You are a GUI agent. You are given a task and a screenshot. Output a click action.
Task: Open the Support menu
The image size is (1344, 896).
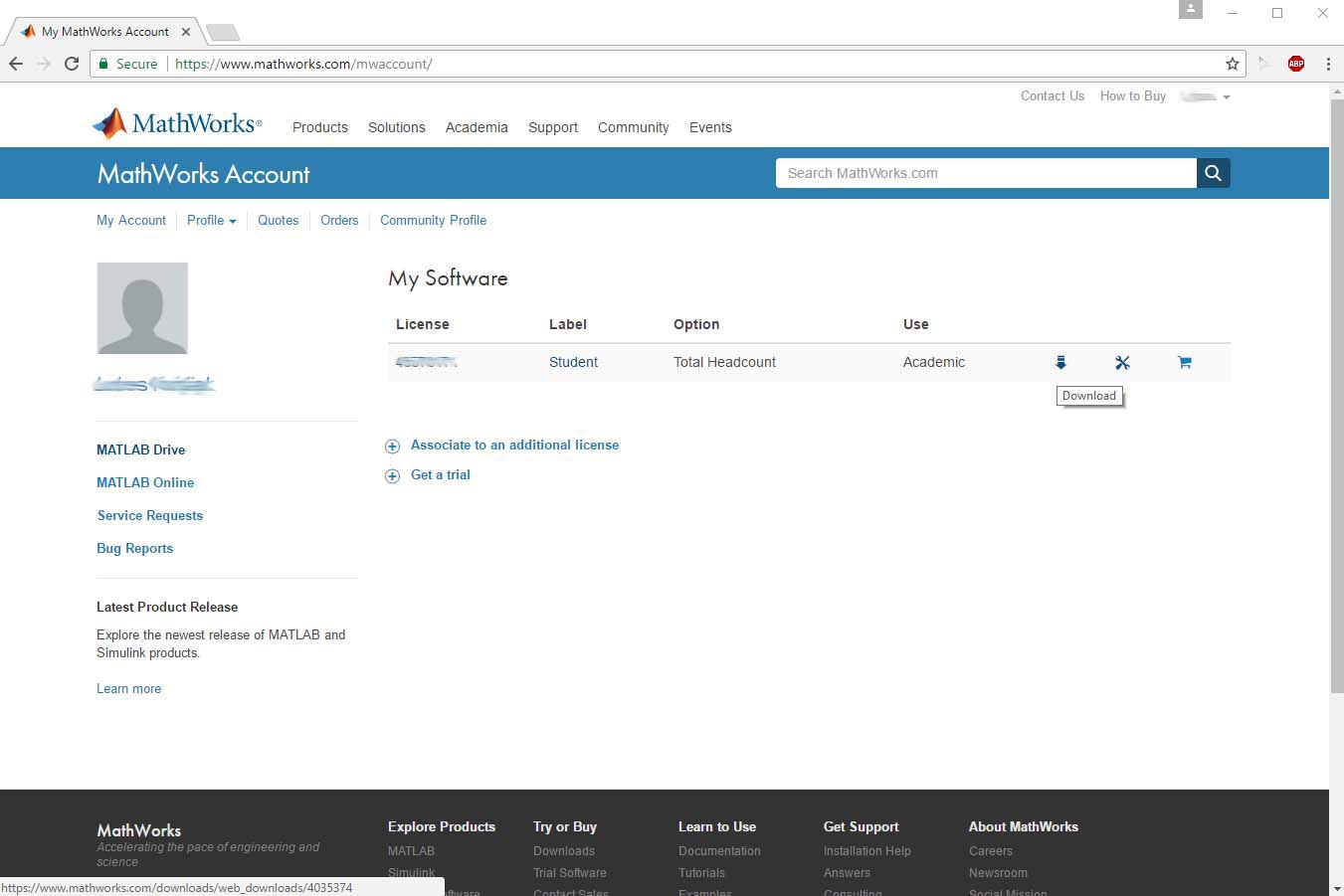click(553, 127)
